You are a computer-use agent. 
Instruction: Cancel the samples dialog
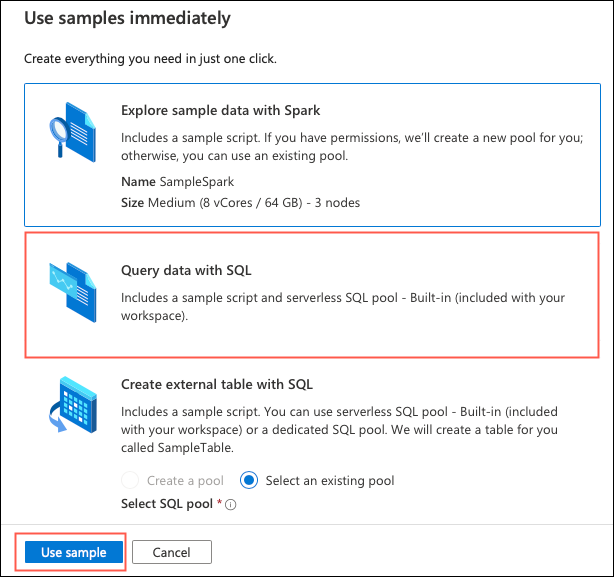(x=172, y=552)
